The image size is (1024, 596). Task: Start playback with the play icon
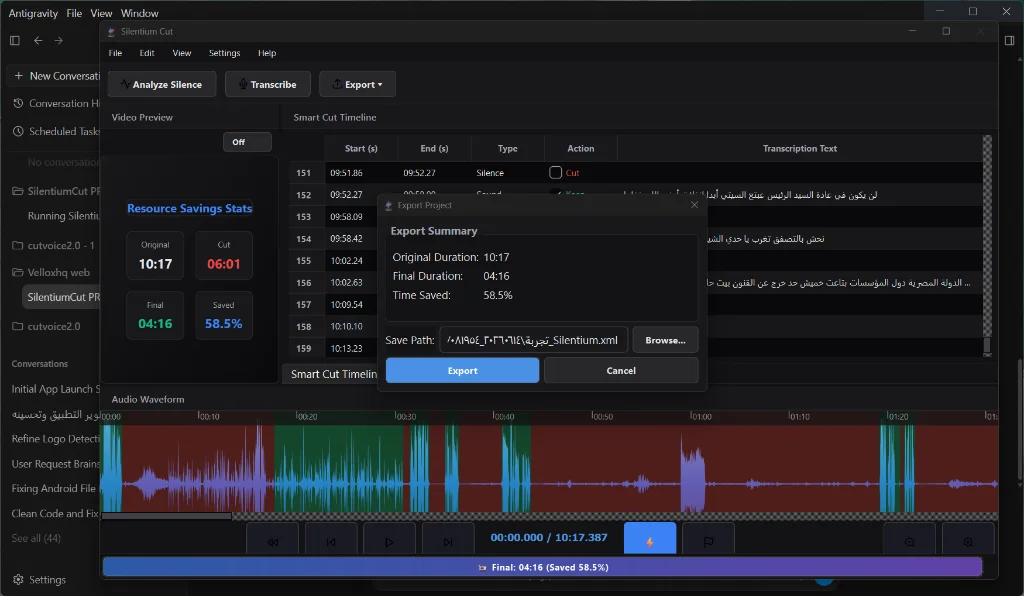389,542
